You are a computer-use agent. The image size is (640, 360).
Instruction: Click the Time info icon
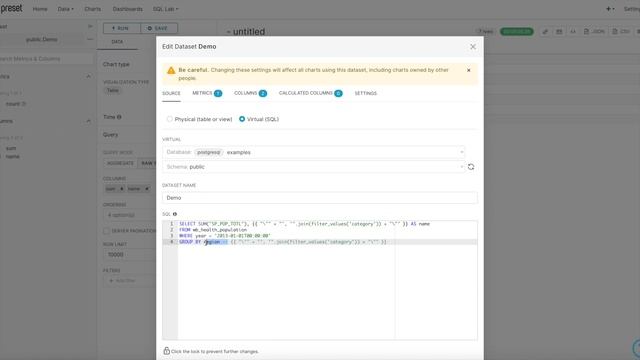[119, 117]
